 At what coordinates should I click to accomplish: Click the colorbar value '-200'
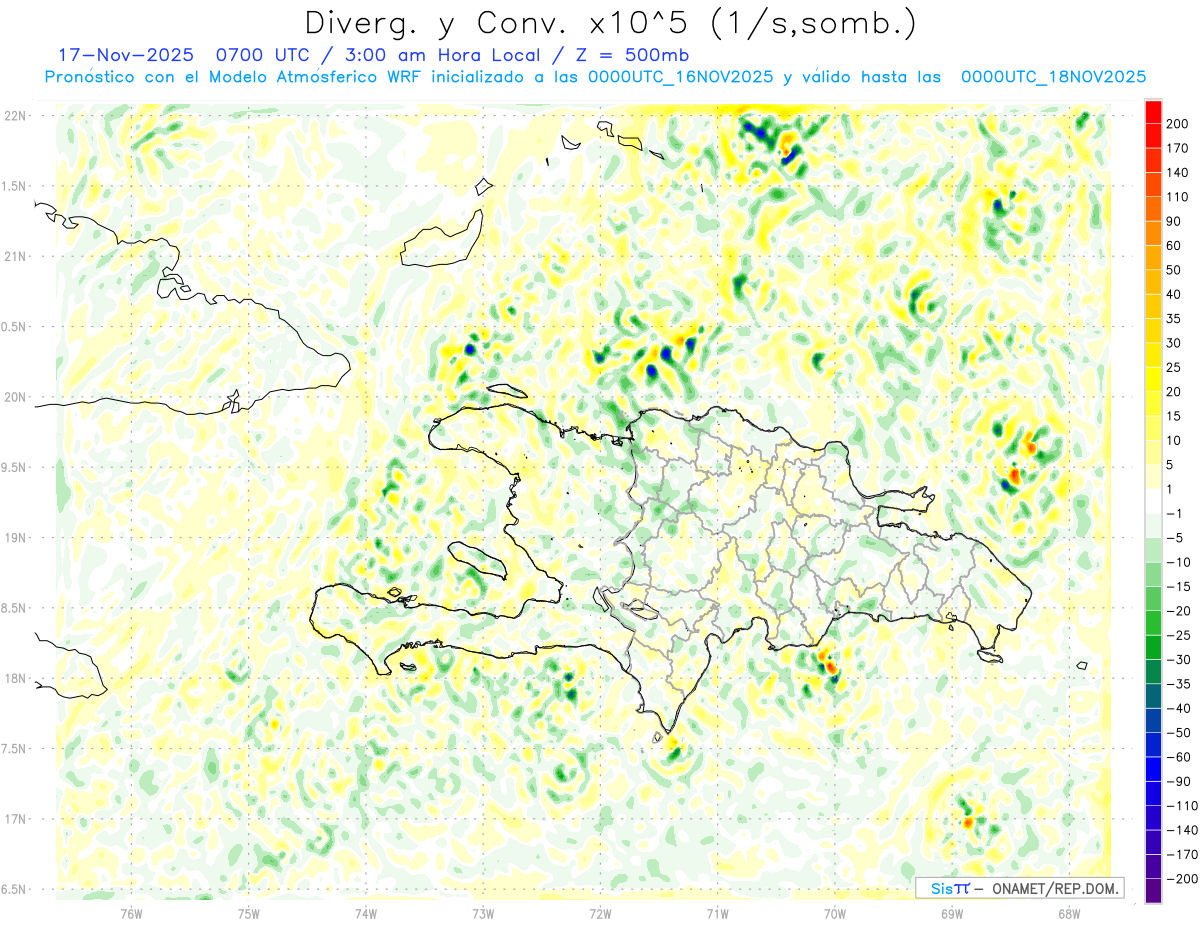[1182, 879]
